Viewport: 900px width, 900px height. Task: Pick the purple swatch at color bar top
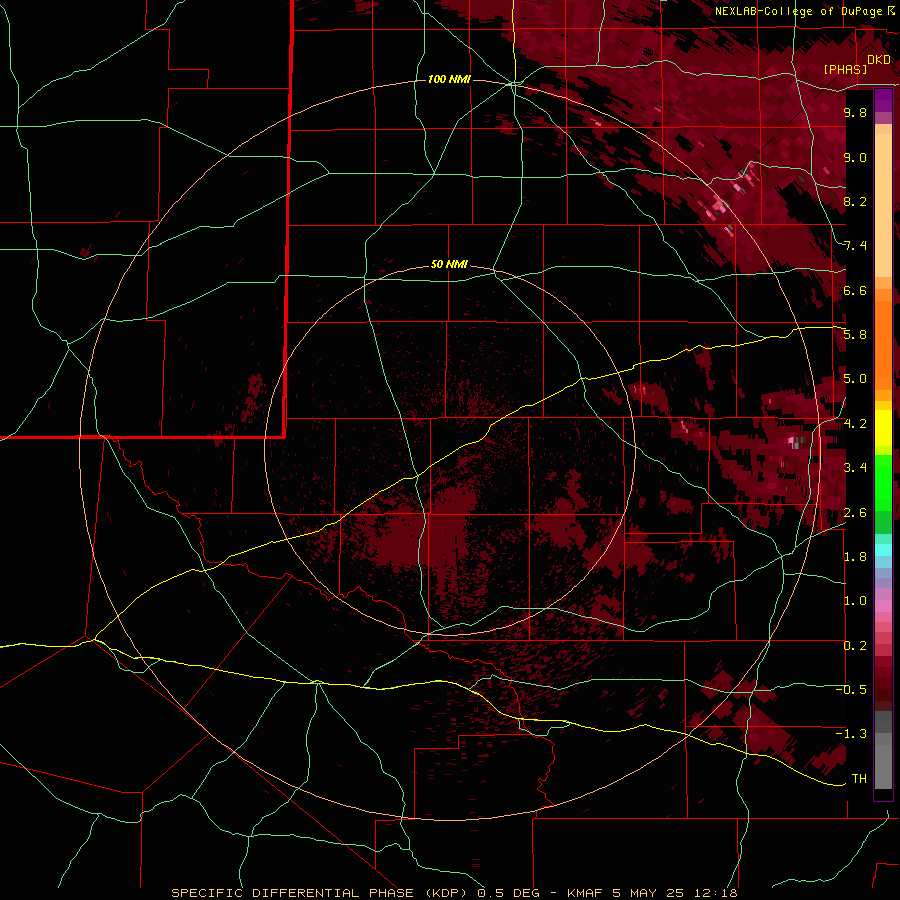883,100
